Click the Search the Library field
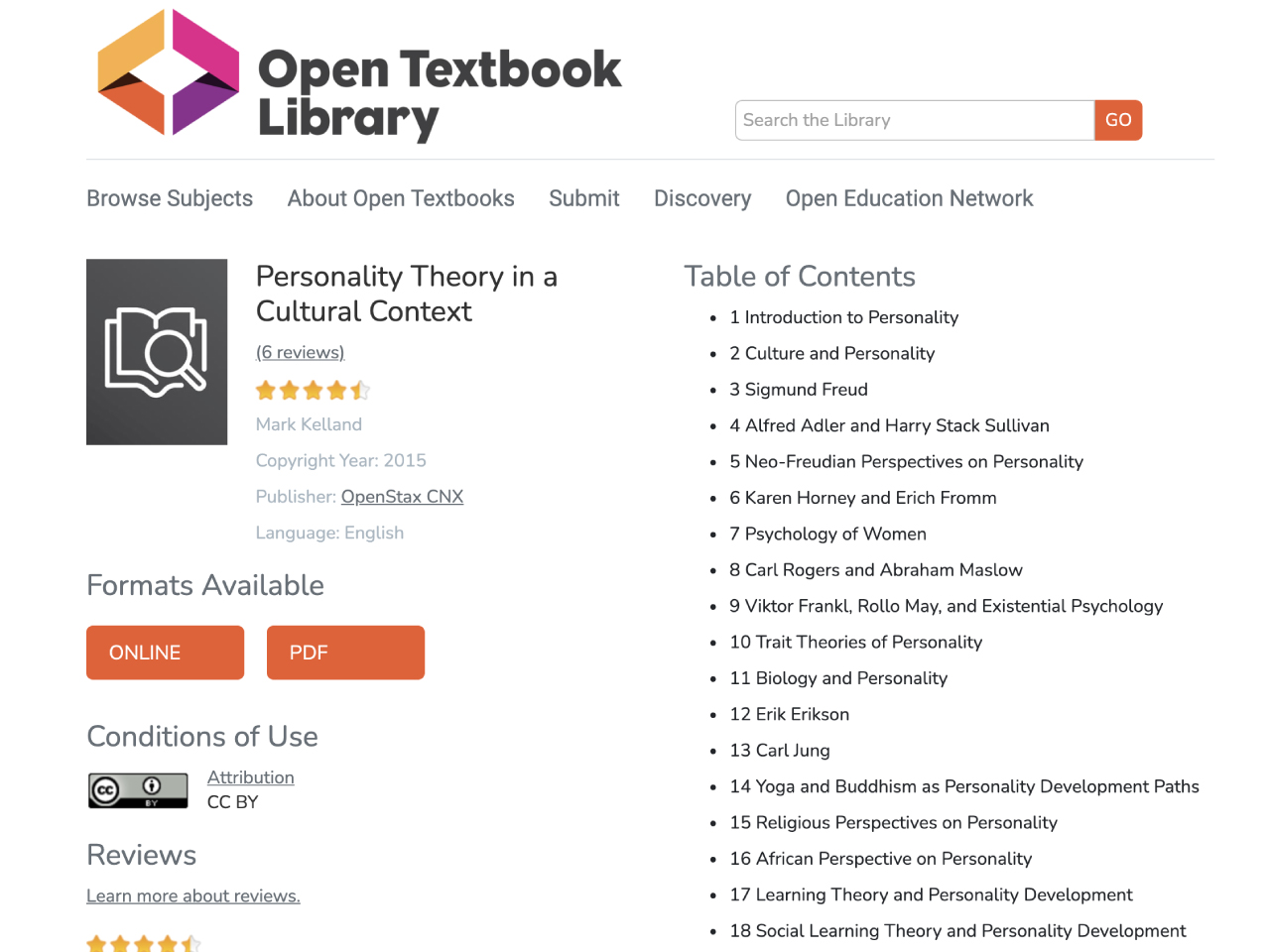1270x952 pixels. [915, 120]
